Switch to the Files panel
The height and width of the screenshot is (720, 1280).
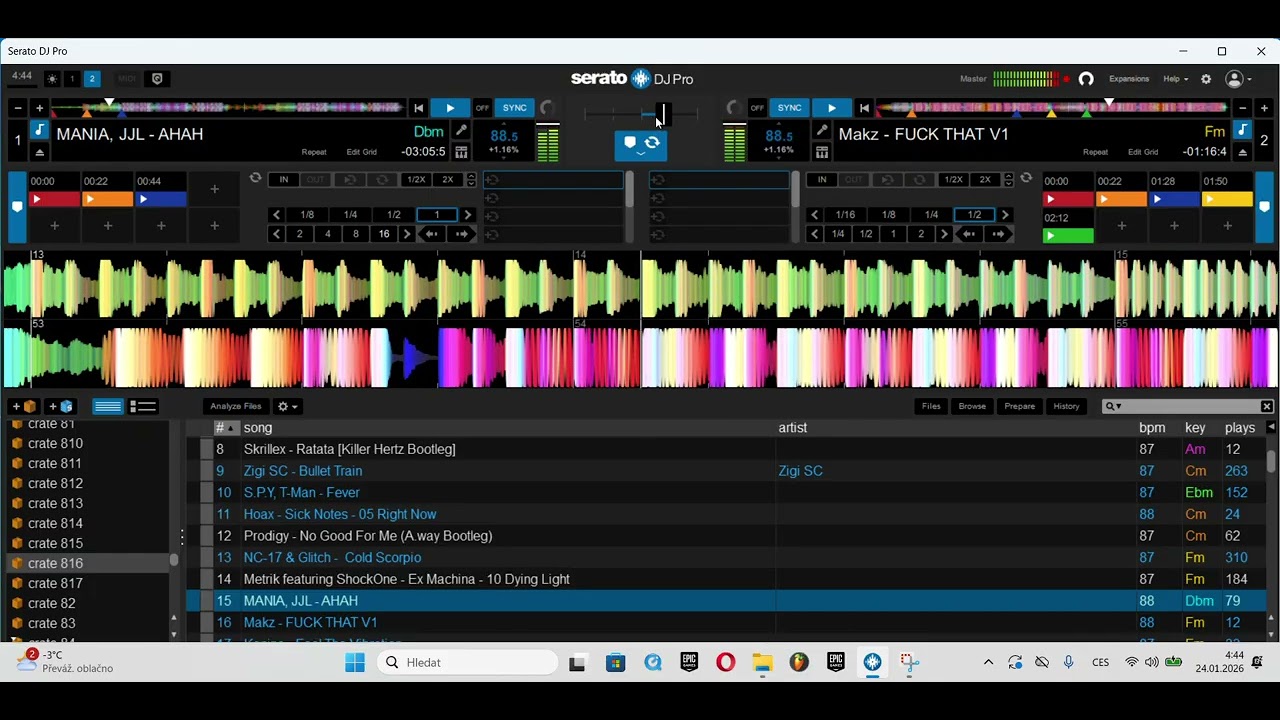(931, 406)
